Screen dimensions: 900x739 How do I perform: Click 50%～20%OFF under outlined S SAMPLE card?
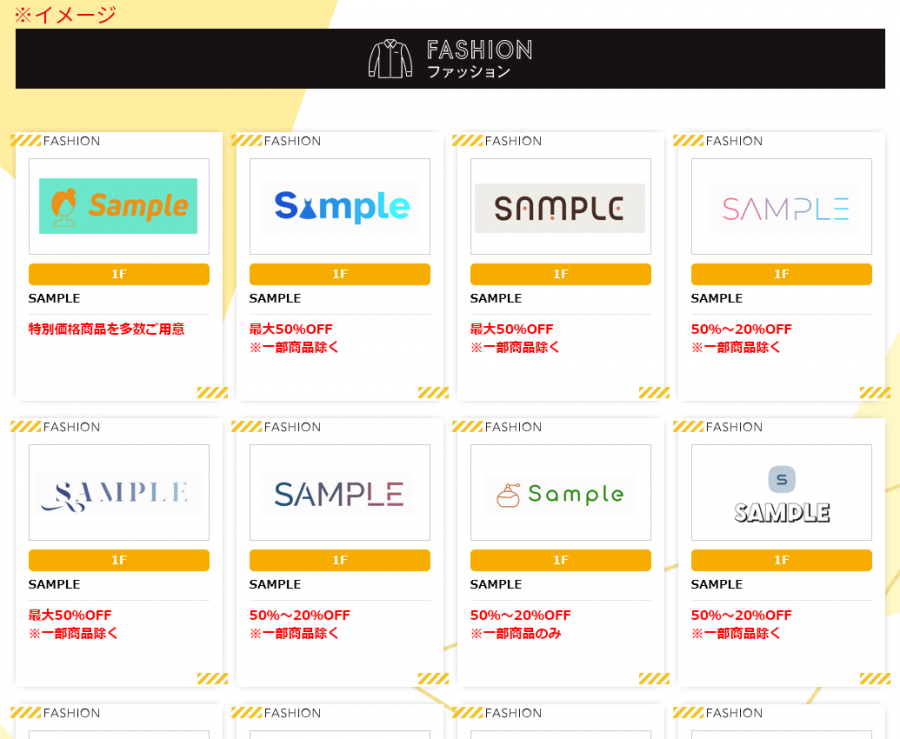coord(742,615)
